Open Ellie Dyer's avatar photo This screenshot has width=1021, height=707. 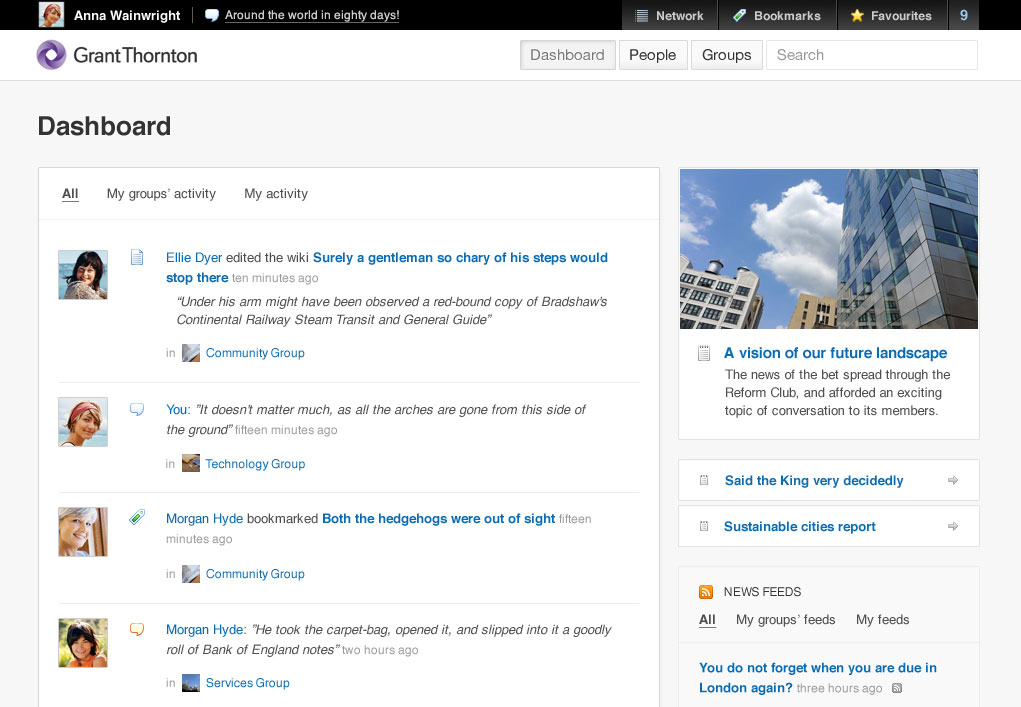pos(83,275)
